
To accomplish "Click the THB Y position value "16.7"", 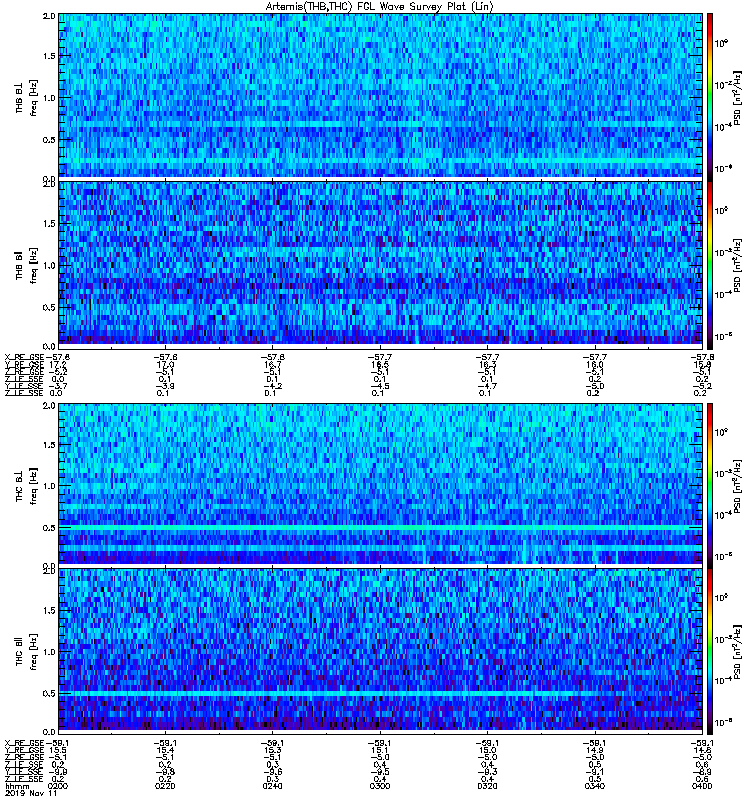I will coord(272,365).
